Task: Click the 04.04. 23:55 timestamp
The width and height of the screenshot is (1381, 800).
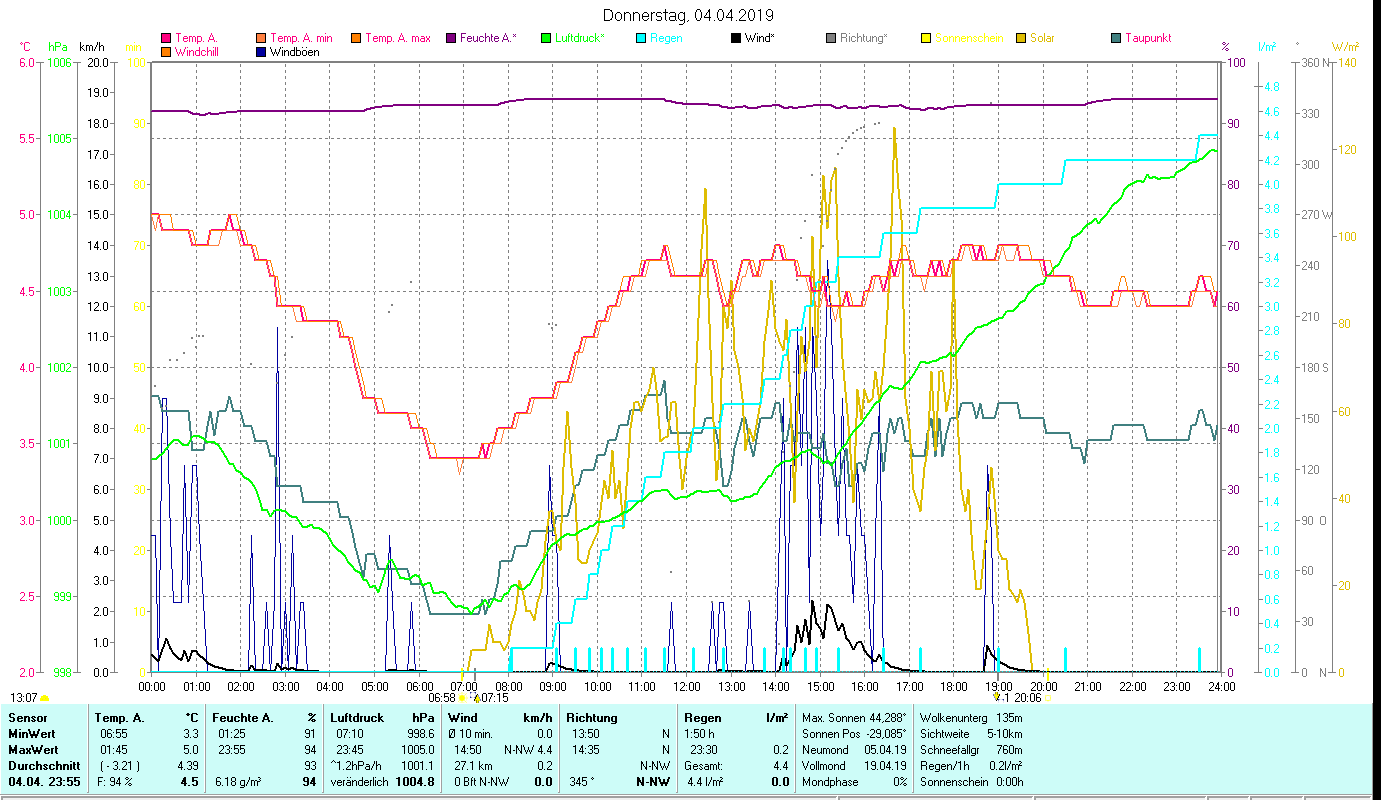Action: click(x=43, y=782)
